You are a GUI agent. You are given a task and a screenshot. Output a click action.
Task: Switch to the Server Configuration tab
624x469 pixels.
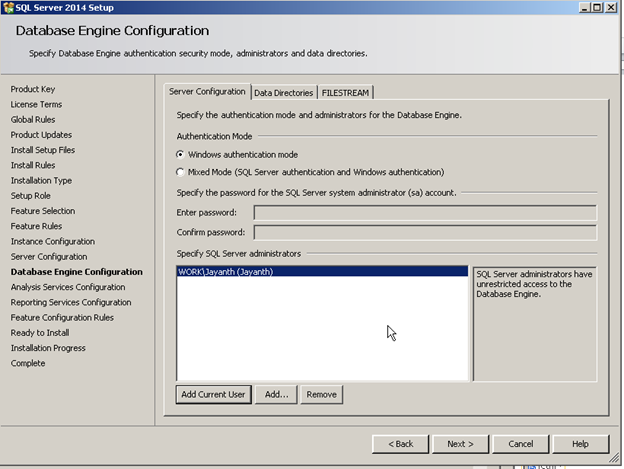coord(207,91)
